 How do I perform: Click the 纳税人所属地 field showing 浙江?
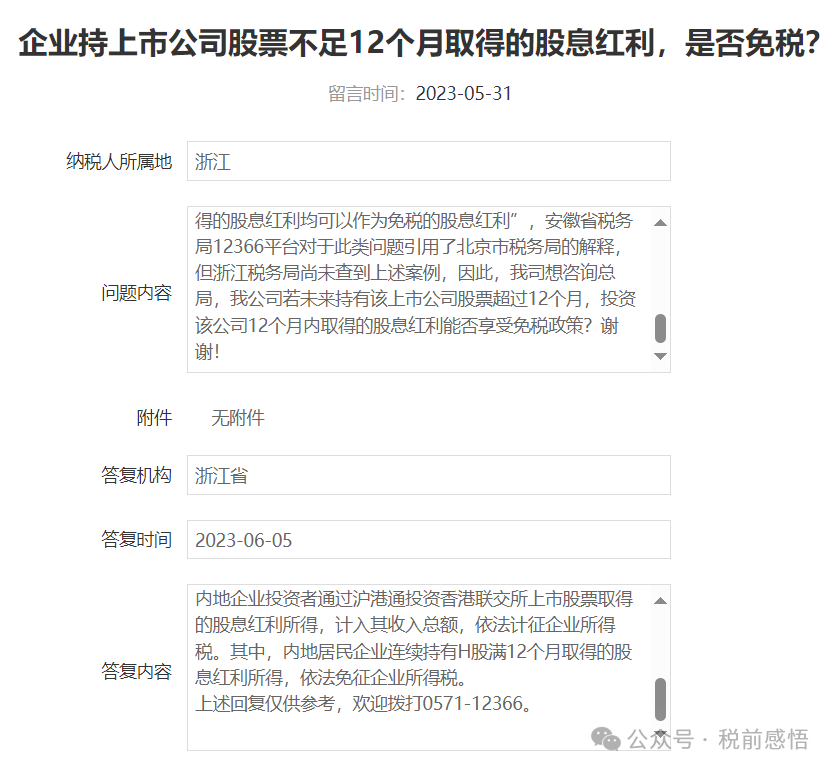pyautogui.click(x=428, y=162)
